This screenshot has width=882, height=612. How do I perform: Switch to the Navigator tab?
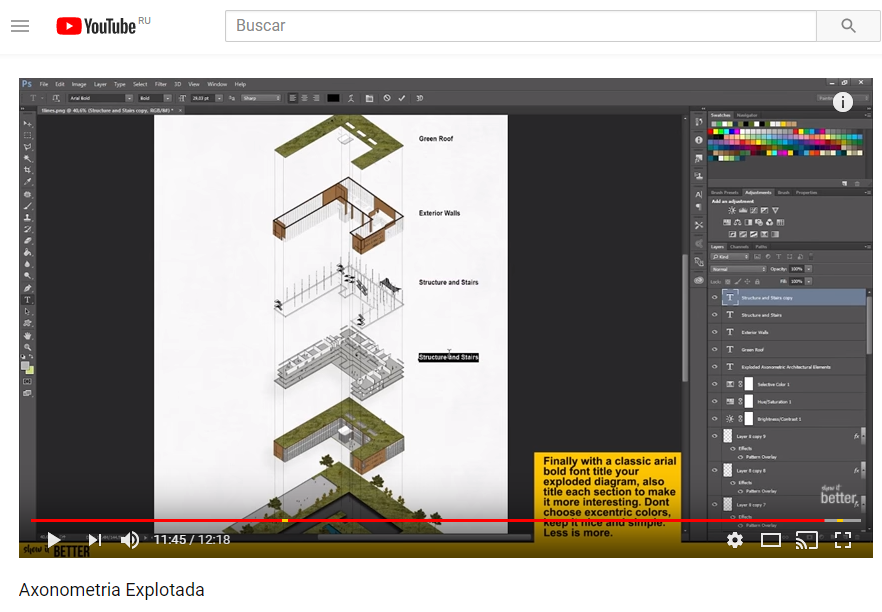[747, 115]
